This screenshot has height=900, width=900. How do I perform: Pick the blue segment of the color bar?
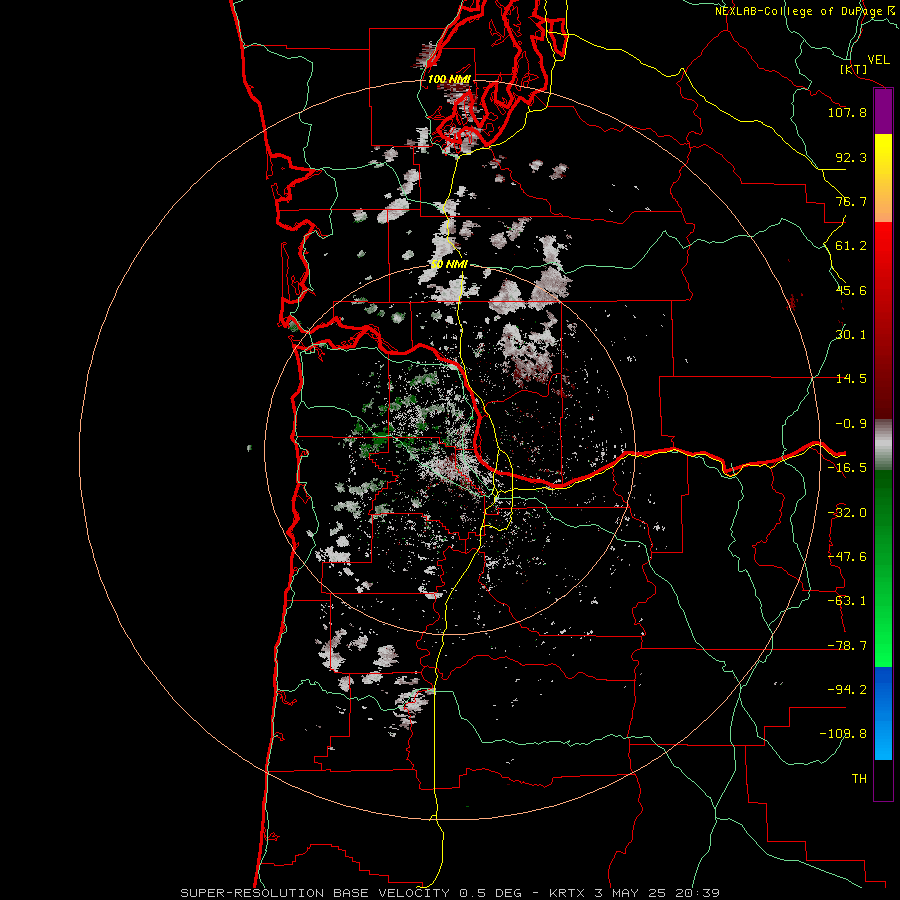(883, 713)
